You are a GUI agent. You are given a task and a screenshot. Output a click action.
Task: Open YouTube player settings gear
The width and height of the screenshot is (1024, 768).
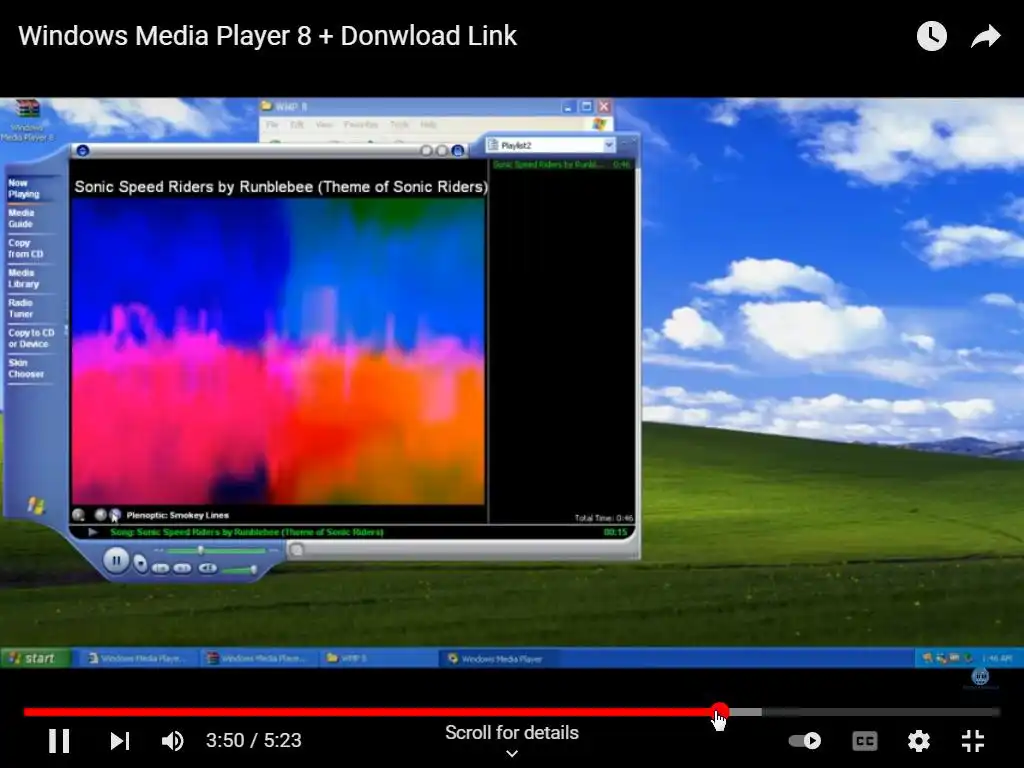pyautogui.click(x=918, y=741)
